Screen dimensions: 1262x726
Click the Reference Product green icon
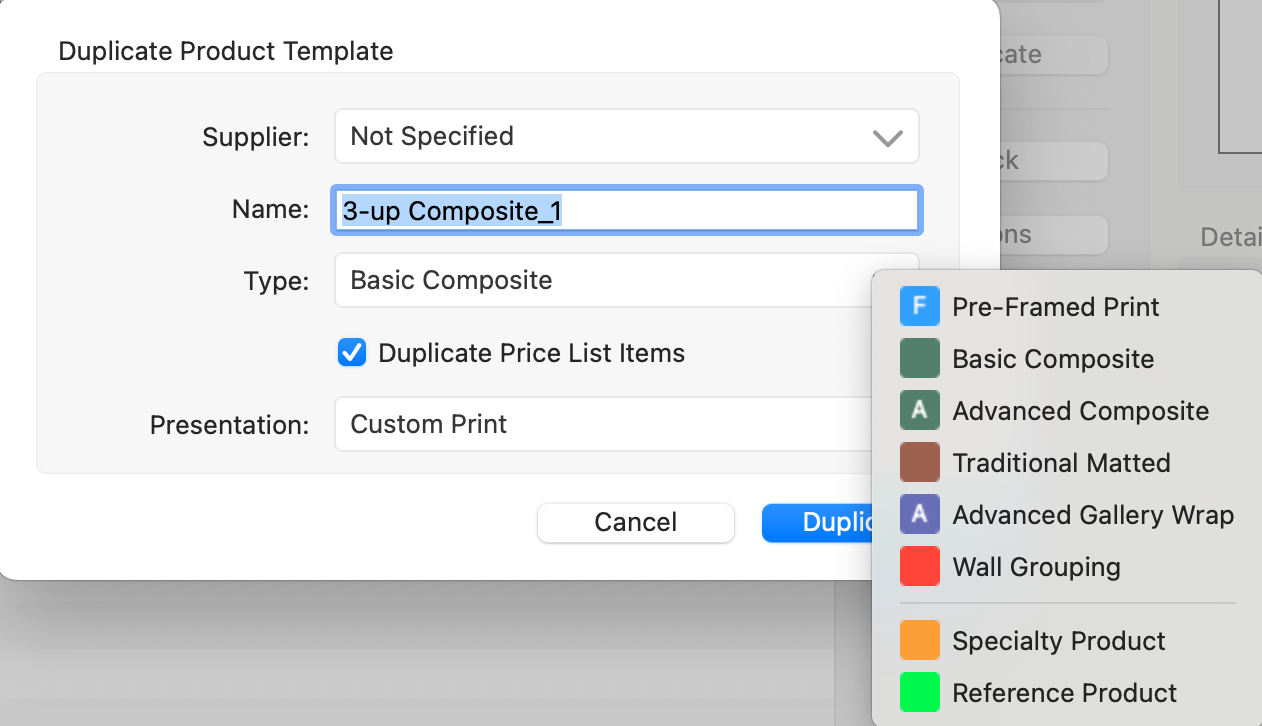[x=919, y=693]
